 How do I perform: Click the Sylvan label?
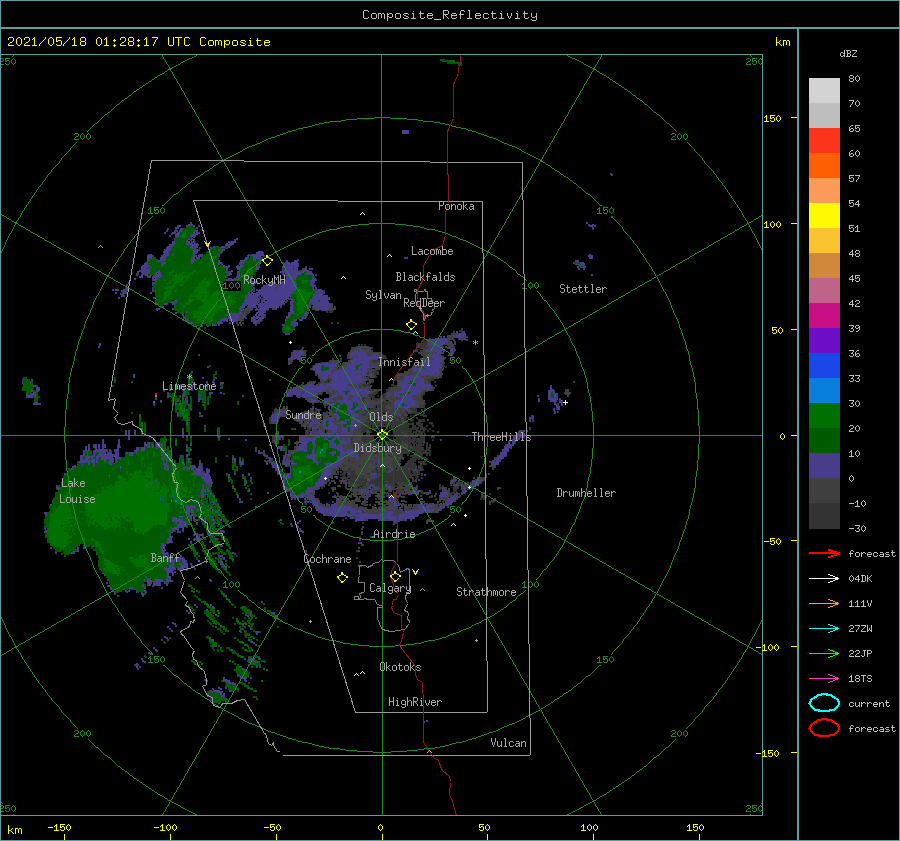(x=383, y=295)
